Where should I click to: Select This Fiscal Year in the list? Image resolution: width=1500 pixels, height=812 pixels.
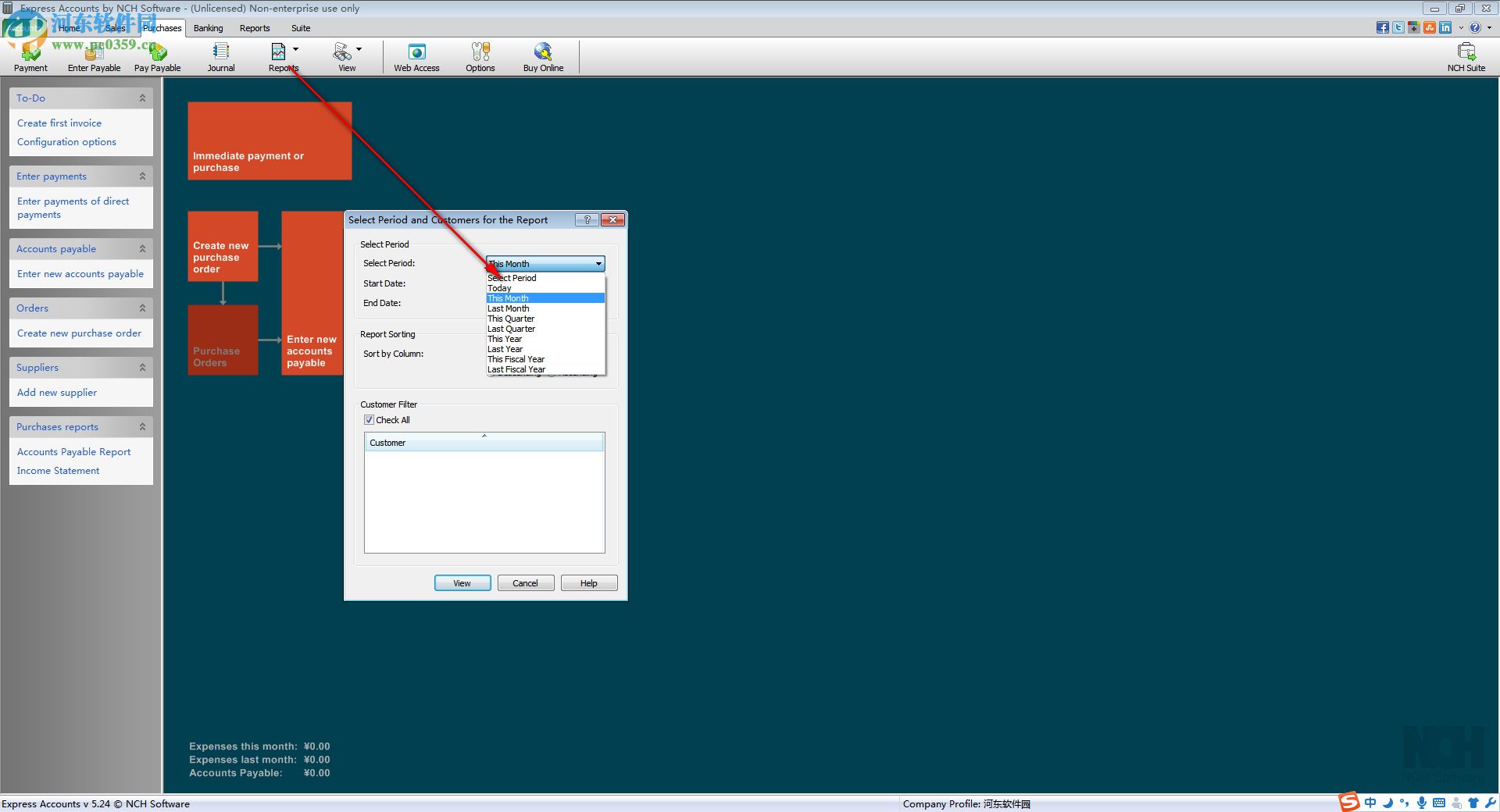coord(545,359)
